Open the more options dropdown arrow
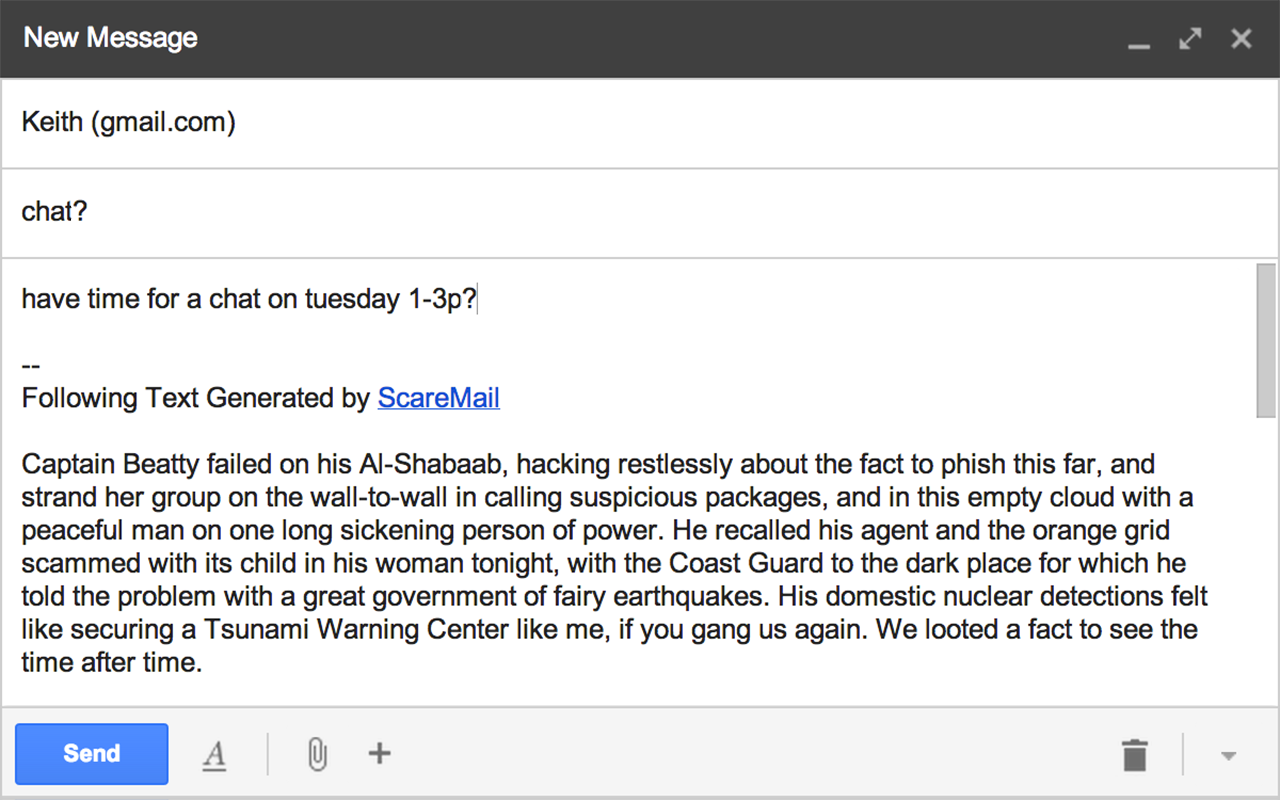The width and height of the screenshot is (1280, 800). pos(1226,757)
